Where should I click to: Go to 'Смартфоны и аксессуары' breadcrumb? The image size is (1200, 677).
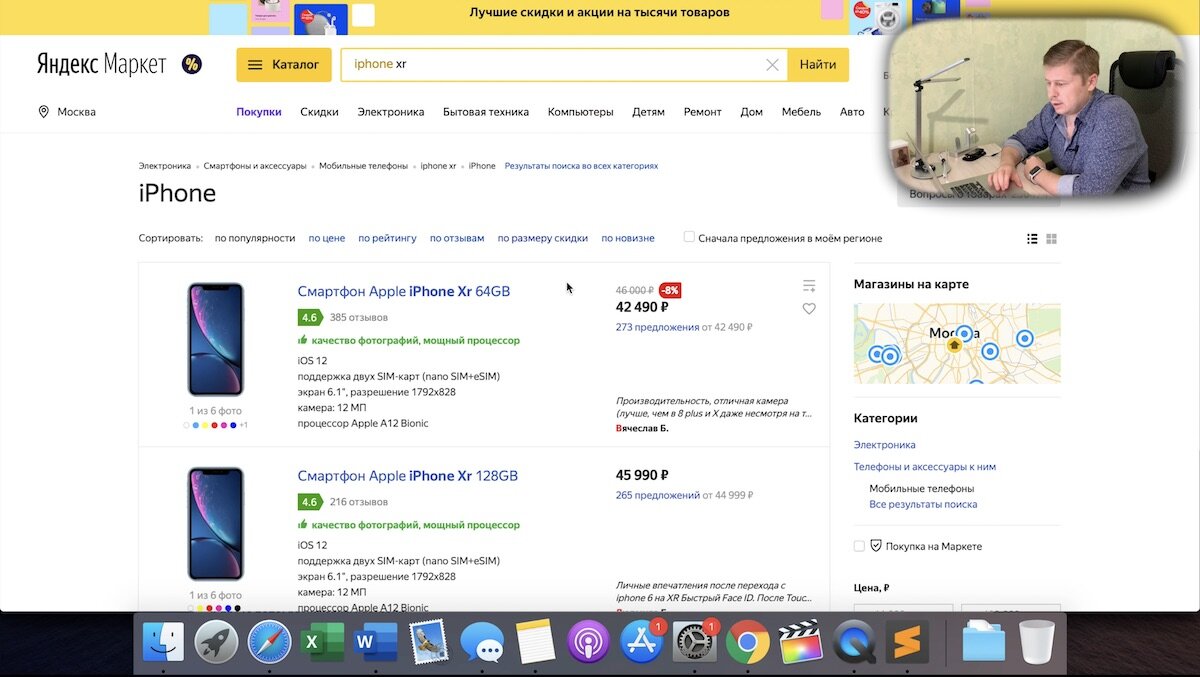coord(255,166)
